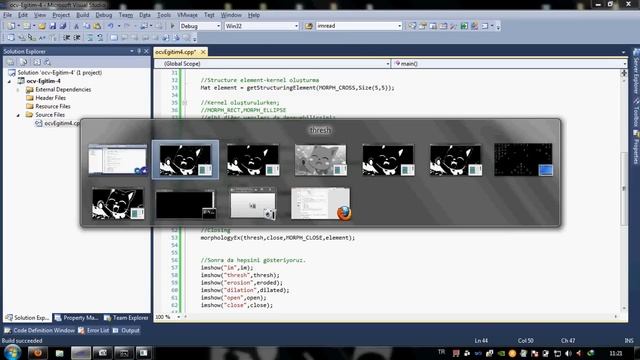Image resolution: width=640 pixels, height=360 pixels.
Task: Open the Build menu
Action: [83, 15]
